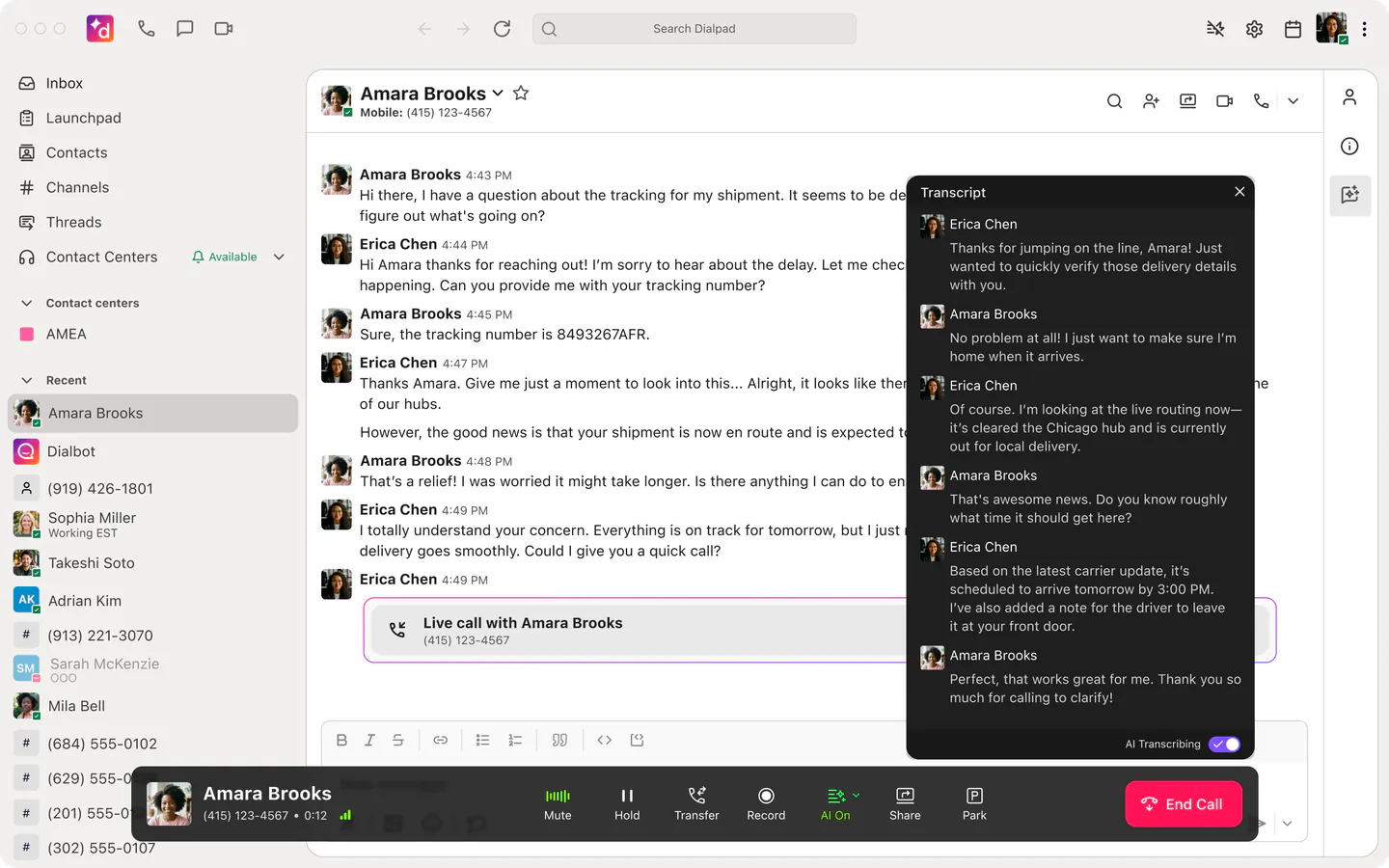Expand more call options chevron in header

tap(1293, 100)
